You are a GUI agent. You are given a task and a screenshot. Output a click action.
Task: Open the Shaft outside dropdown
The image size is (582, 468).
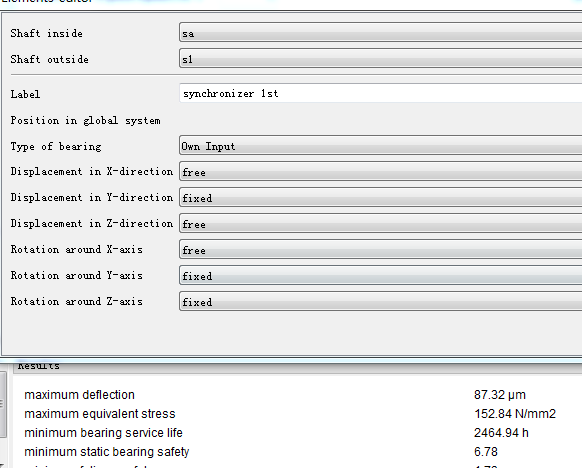(x=380, y=58)
